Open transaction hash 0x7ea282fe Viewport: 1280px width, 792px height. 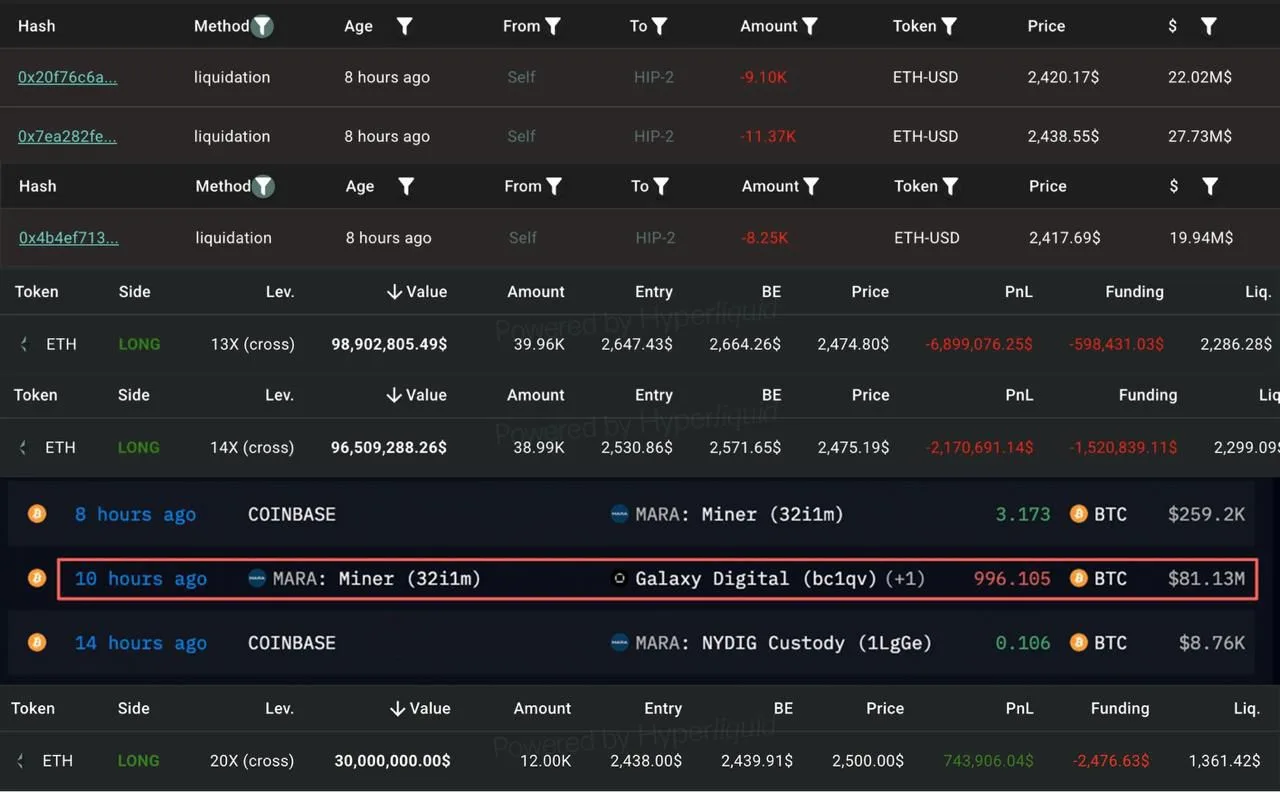67,136
